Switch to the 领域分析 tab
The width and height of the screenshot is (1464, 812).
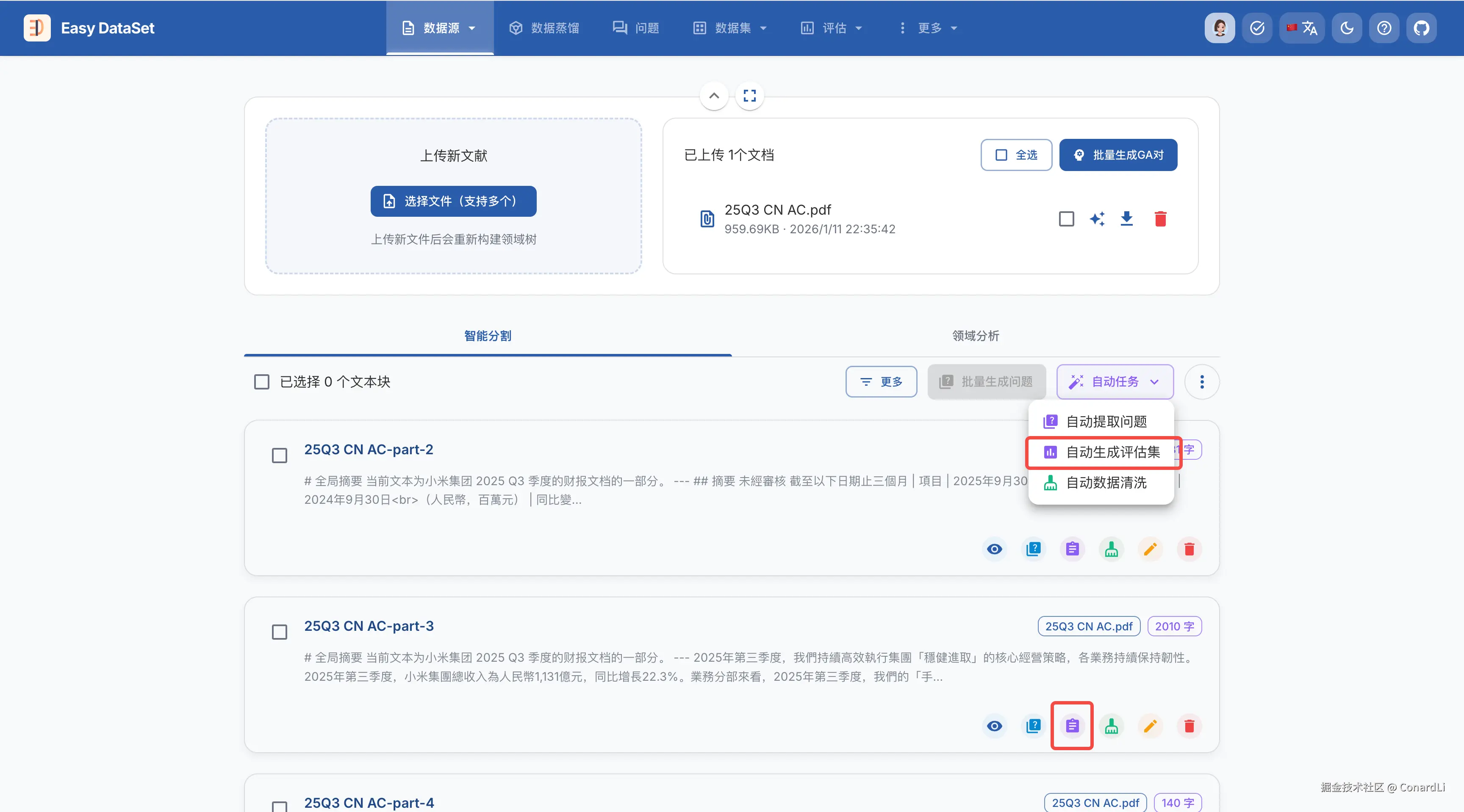(975, 336)
